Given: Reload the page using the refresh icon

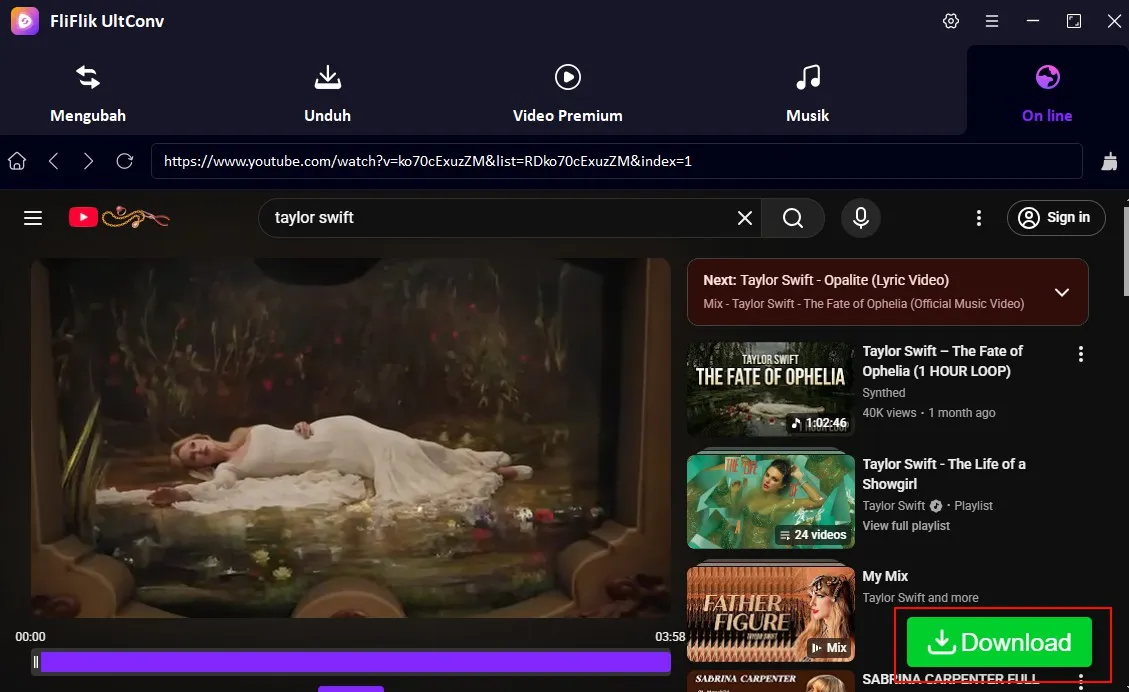Looking at the screenshot, I should click(x=124, y=160).
